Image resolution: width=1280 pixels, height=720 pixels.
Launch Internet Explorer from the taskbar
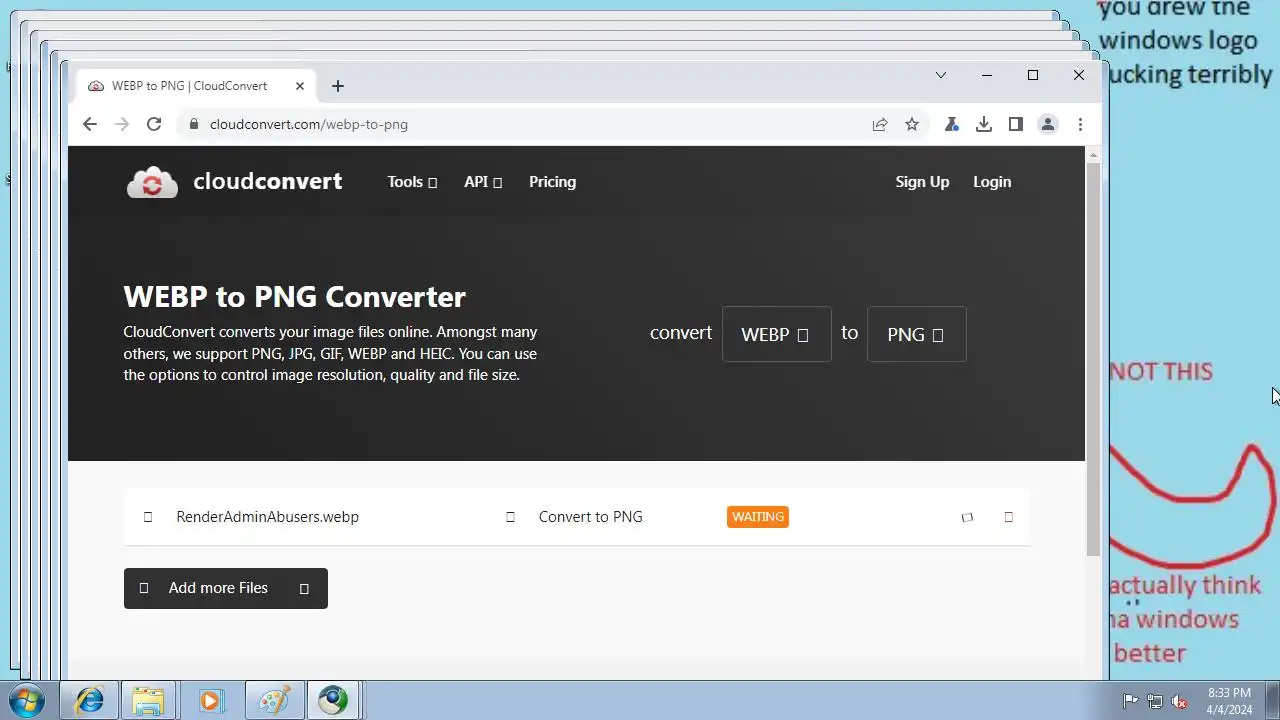(90, 700)
